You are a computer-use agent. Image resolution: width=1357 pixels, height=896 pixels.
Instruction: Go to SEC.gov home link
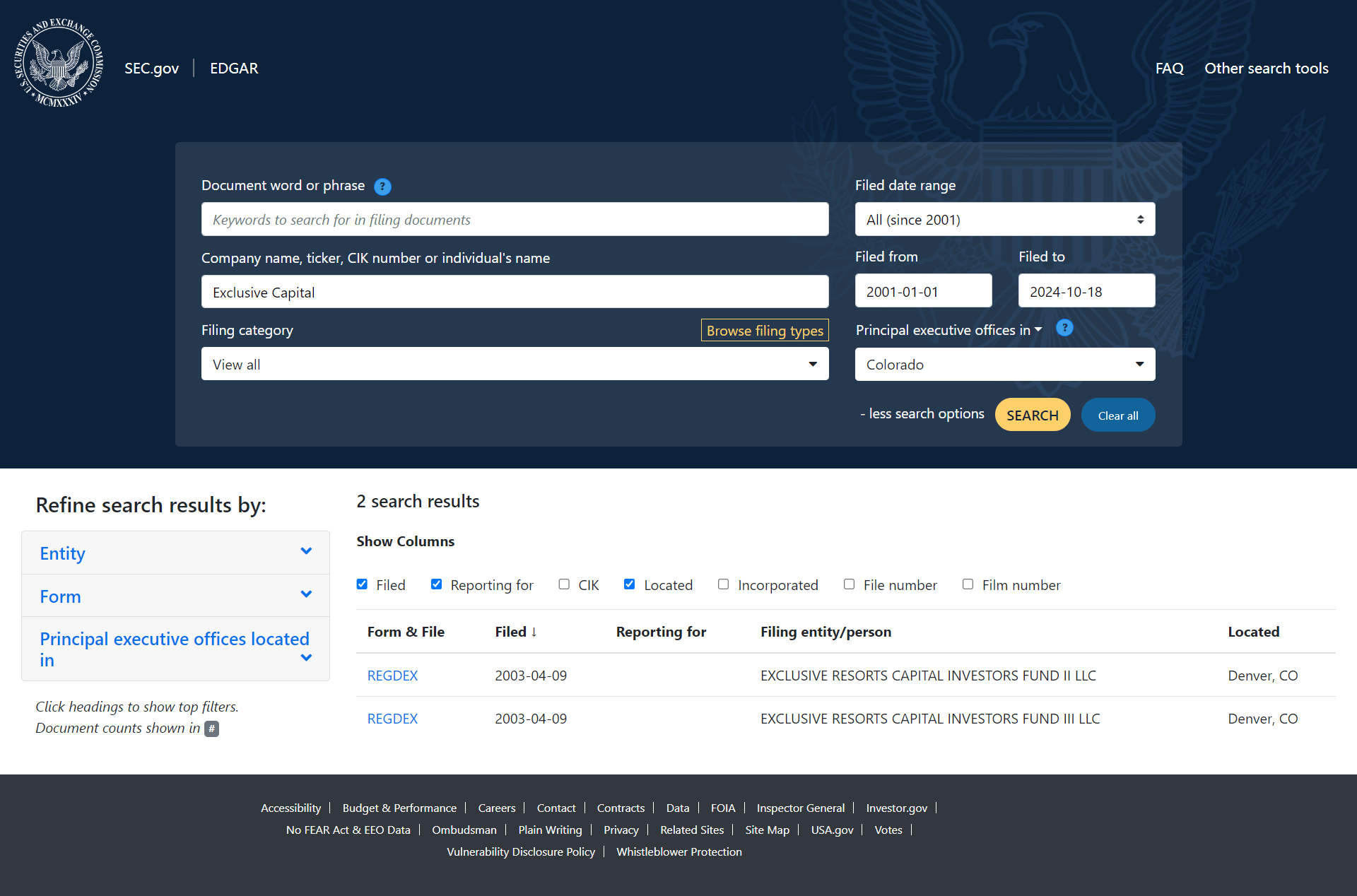(151, 69)
